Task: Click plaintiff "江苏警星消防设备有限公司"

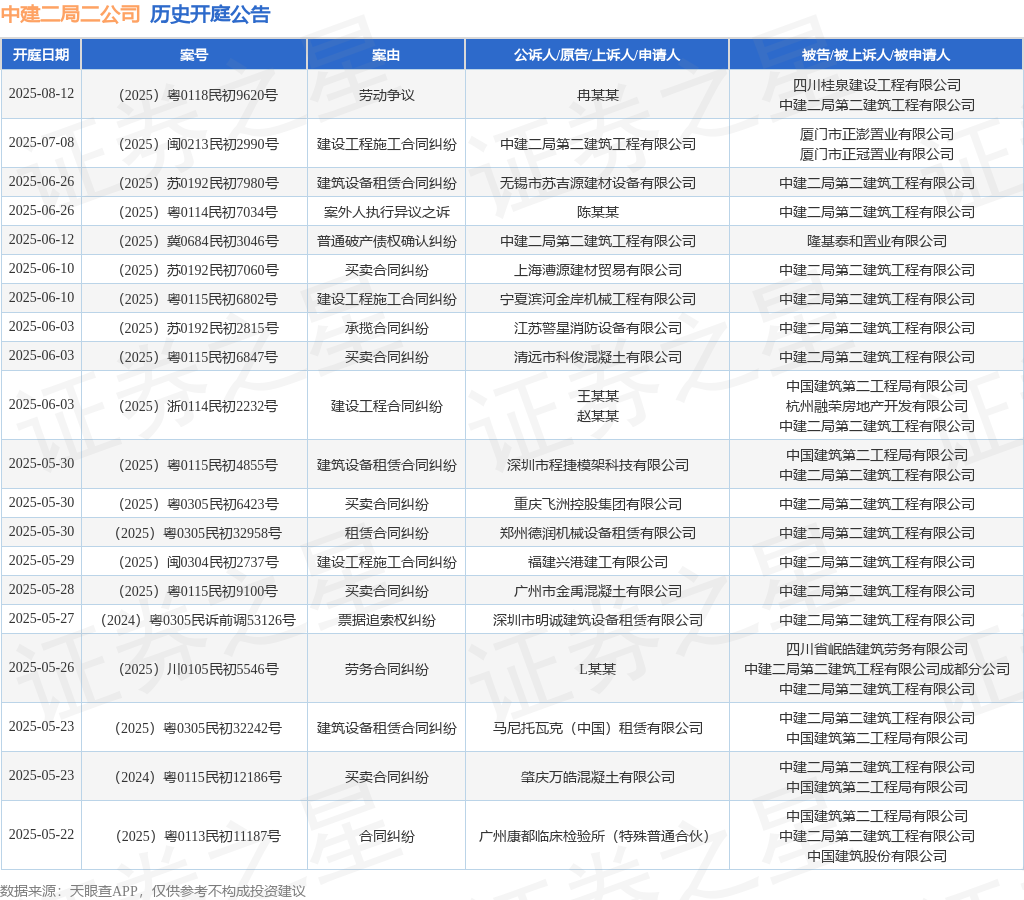Action: pyautogui.click(x=598, y=329)
